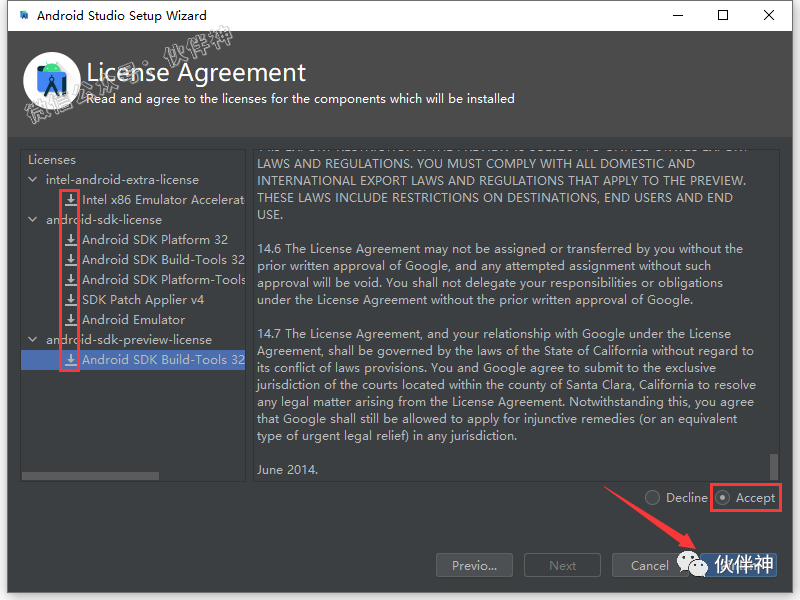Select the Decline radio button
Screen dimensions: 800x600
[652, 497]
